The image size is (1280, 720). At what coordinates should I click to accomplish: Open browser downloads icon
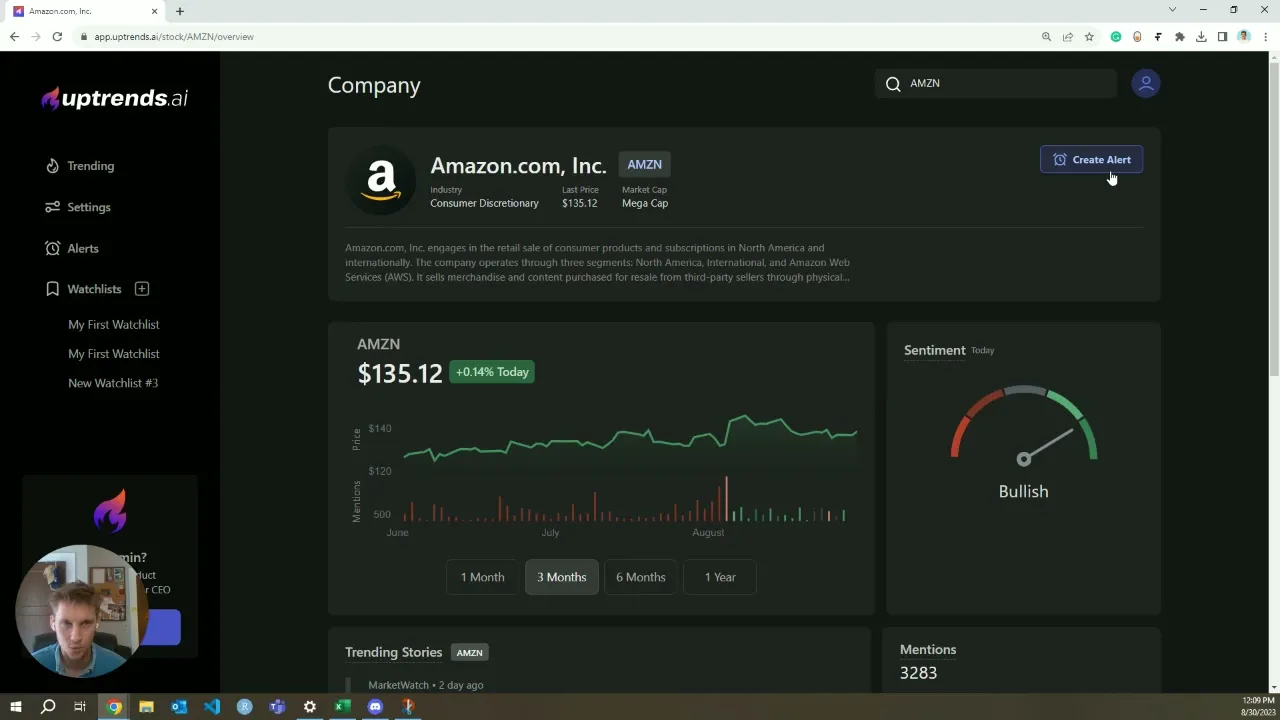pos(1201,37)
